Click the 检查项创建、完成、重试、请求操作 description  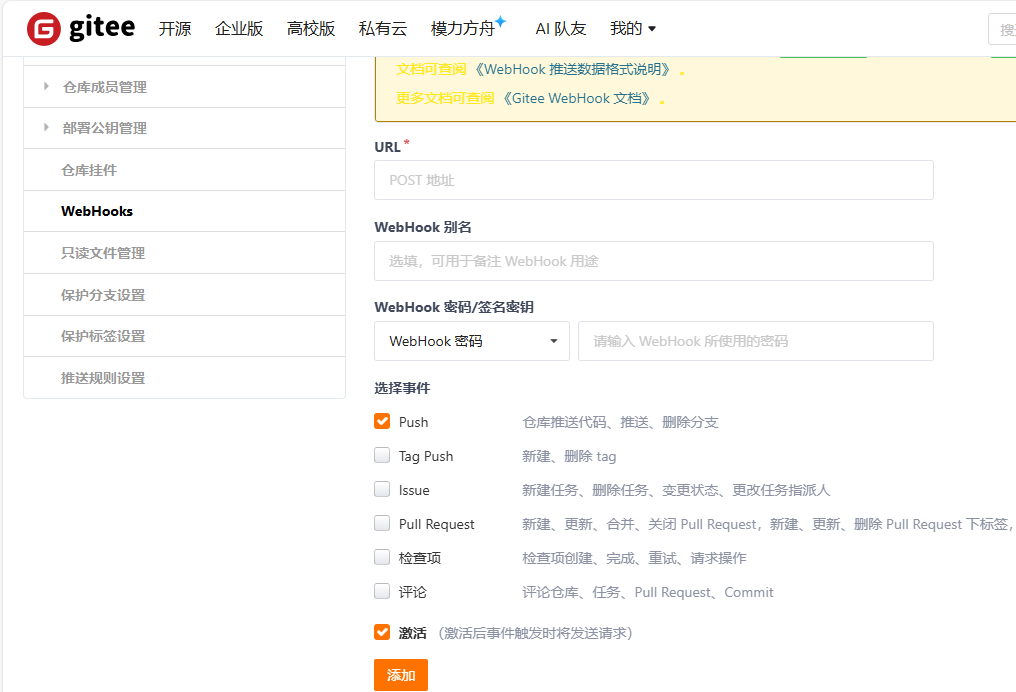pos(634,558)
